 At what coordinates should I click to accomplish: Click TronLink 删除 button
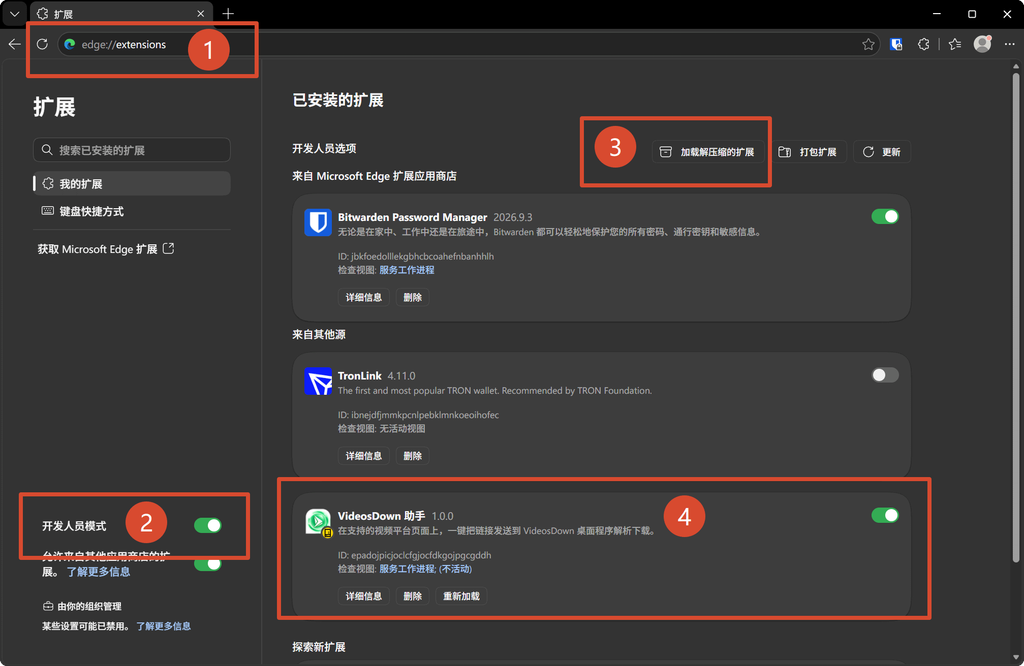413,456
